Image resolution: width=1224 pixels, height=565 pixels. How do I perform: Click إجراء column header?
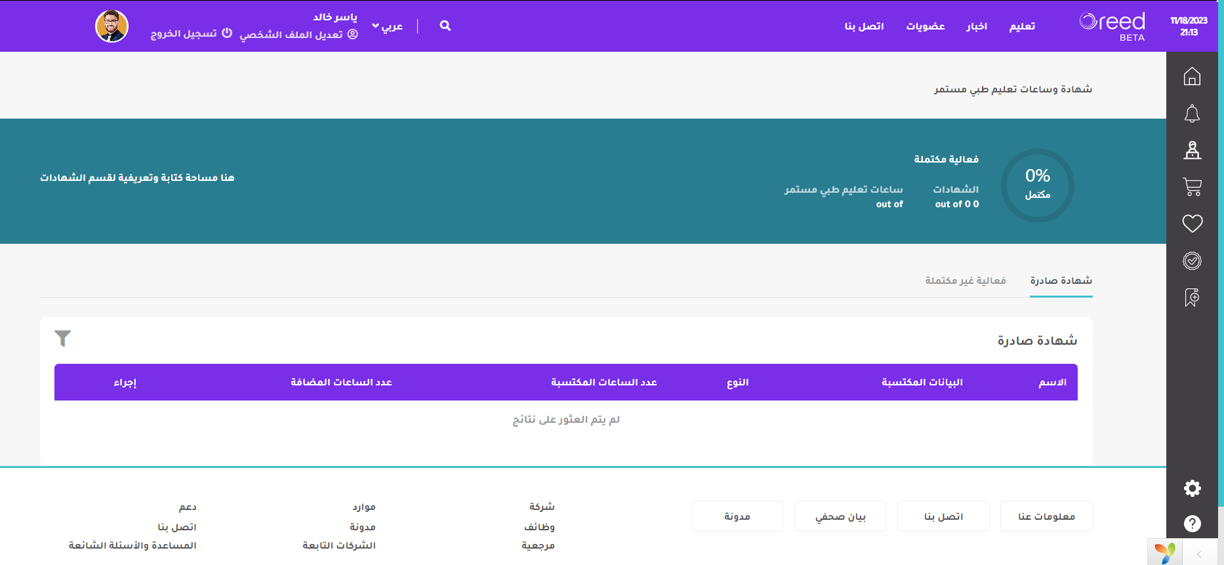pos(125,383)
